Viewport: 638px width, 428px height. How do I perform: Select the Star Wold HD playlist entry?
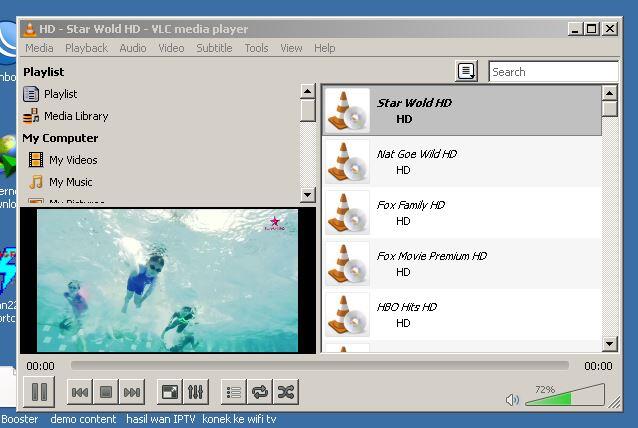click(x=462, y=110)
